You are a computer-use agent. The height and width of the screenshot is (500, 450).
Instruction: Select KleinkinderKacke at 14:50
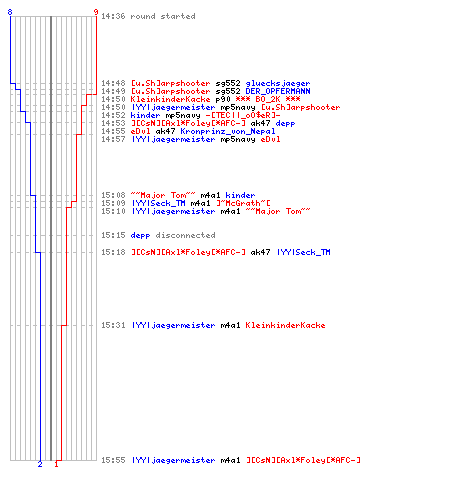point(170,99)
